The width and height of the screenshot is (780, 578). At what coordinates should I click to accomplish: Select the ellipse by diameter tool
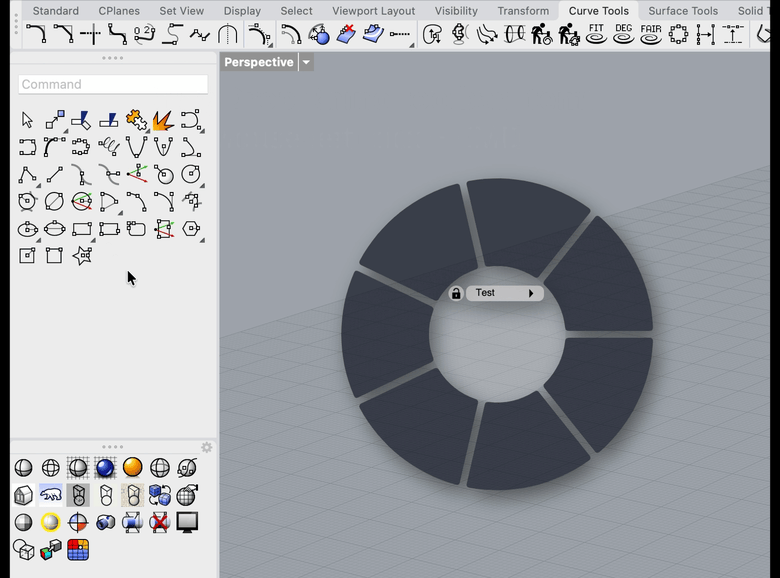tap(54, 229)
